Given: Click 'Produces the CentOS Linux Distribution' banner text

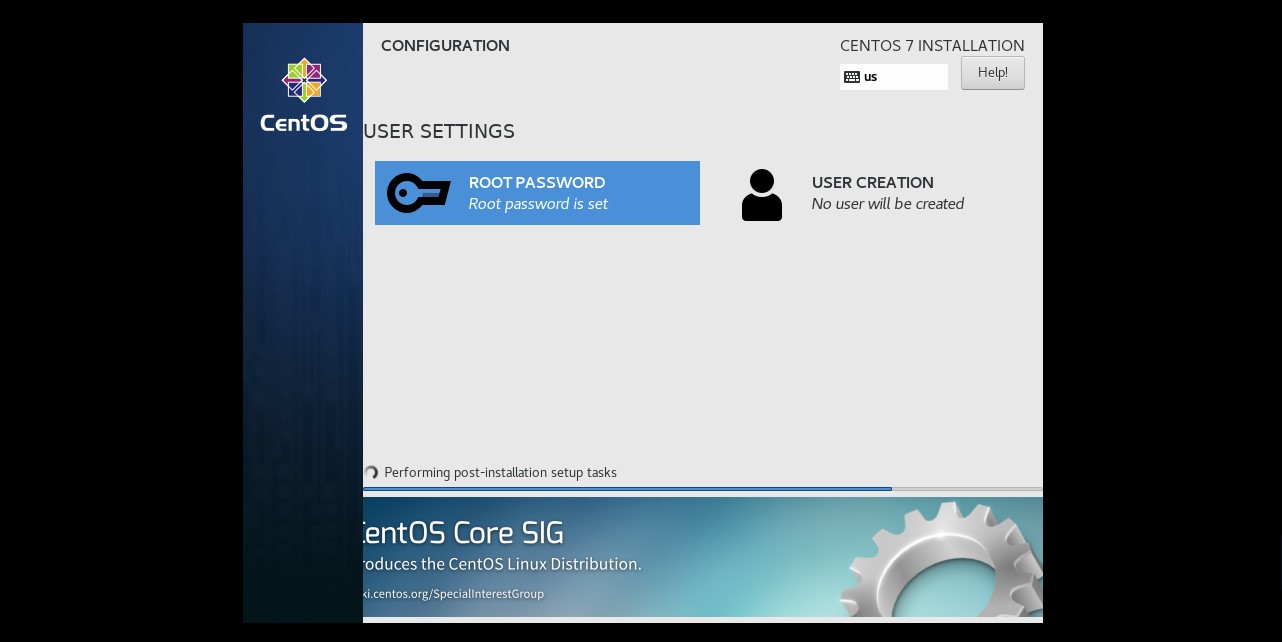Looking at the screenshot, I should pos(502,564).
